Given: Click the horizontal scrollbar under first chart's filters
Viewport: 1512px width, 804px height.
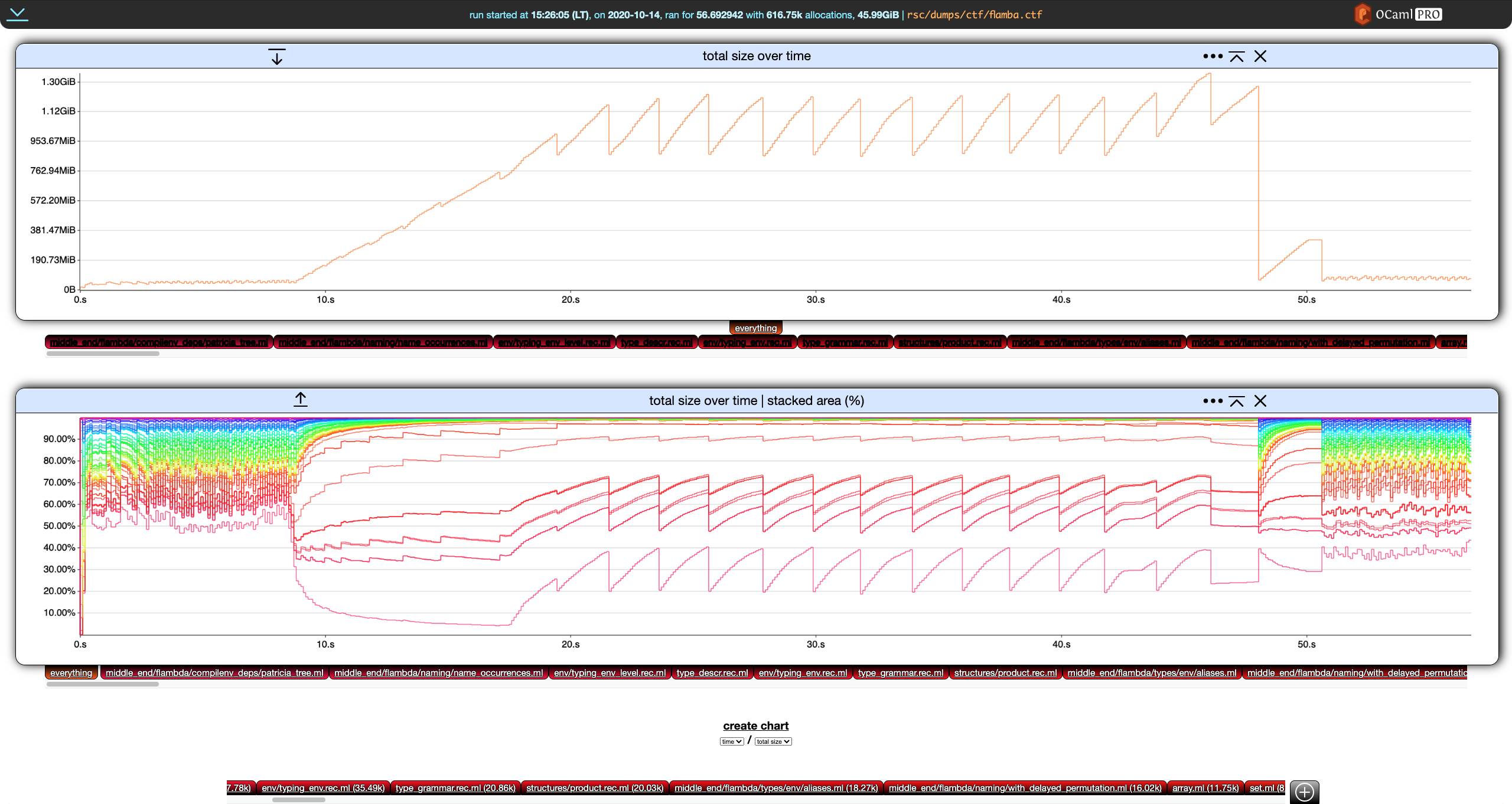Looking at the screenshot, I should [x=103, y=354].
